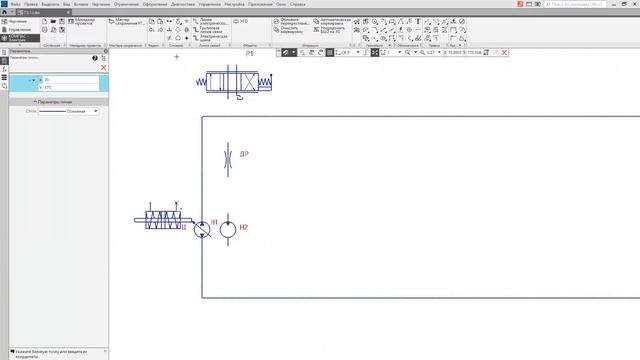The image size is (640, 360).
Task: Select Линия электрической связи tool
Action: coord(210,21)
